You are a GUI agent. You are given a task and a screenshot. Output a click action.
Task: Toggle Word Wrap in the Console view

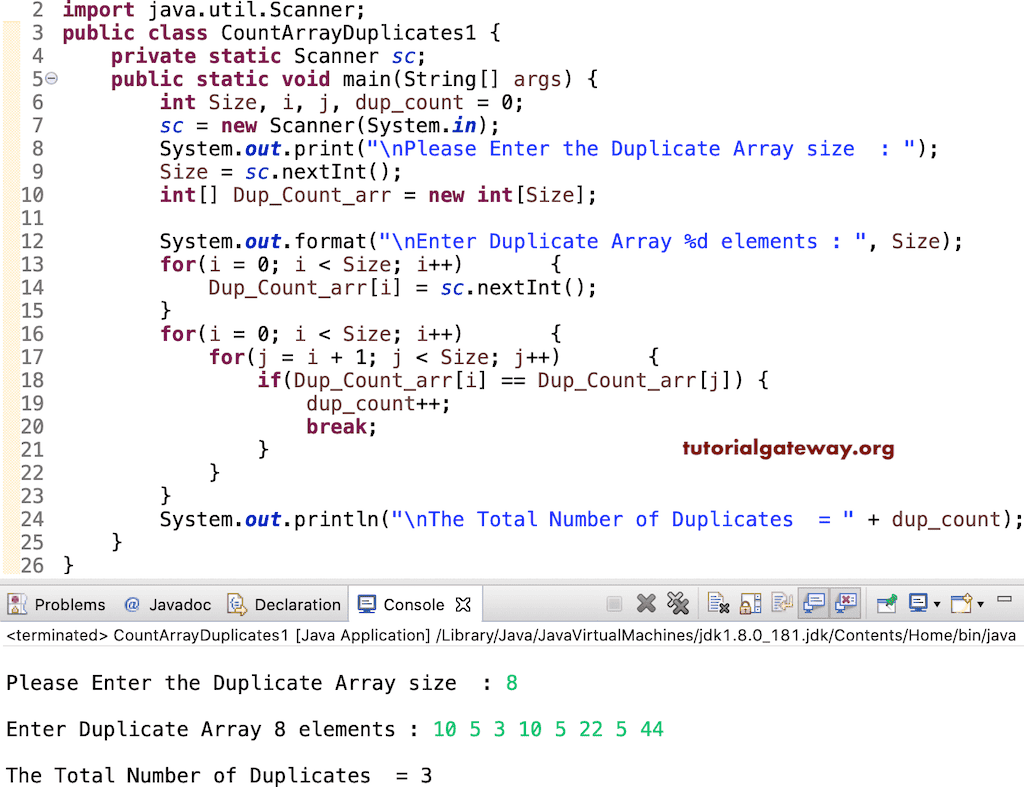[781, 604]
